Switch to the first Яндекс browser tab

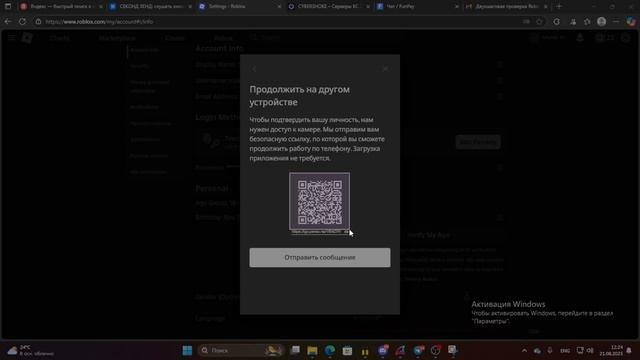pyautogui.click(x=61, y=7)
